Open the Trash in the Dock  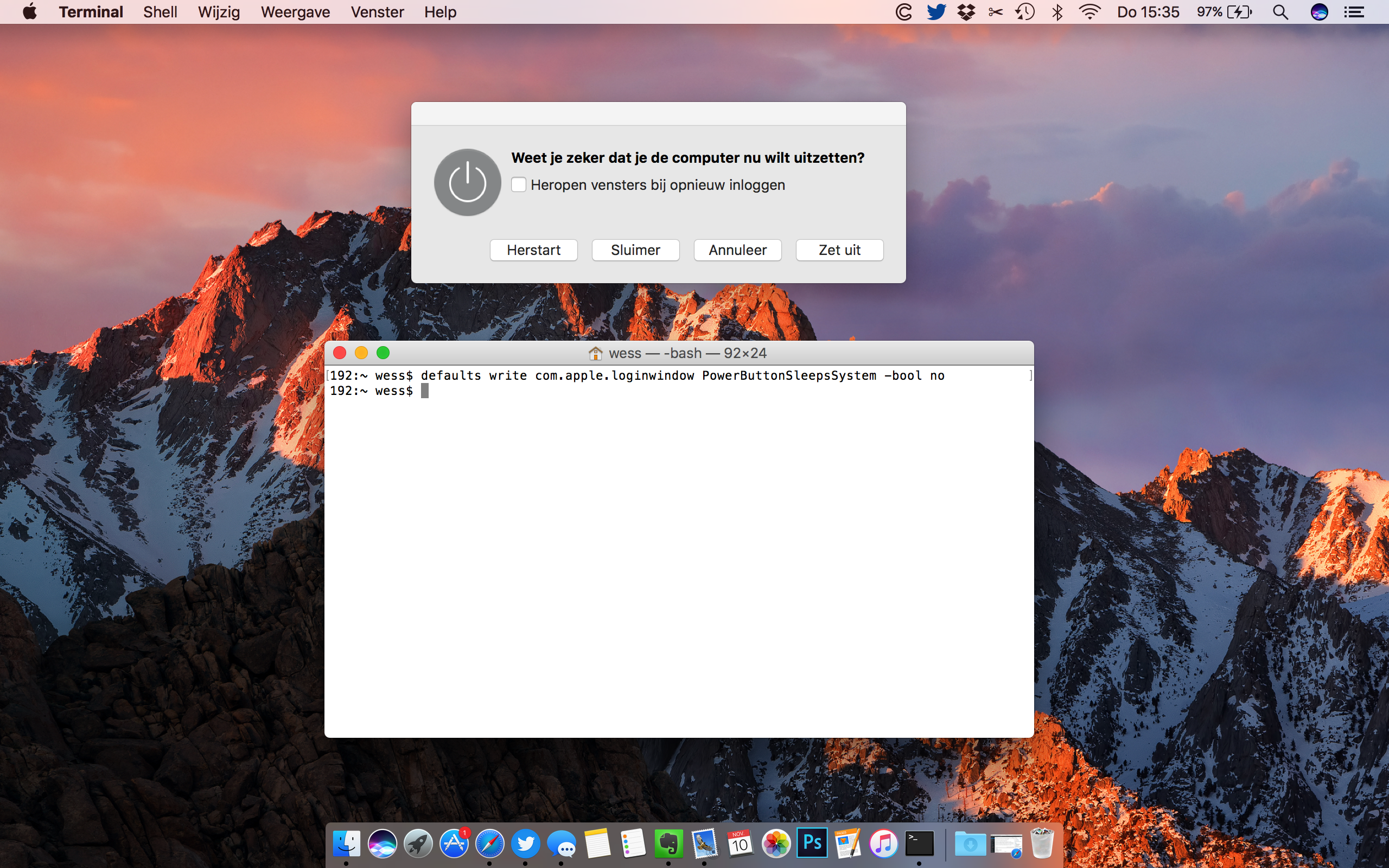(x=1042, y=843)
